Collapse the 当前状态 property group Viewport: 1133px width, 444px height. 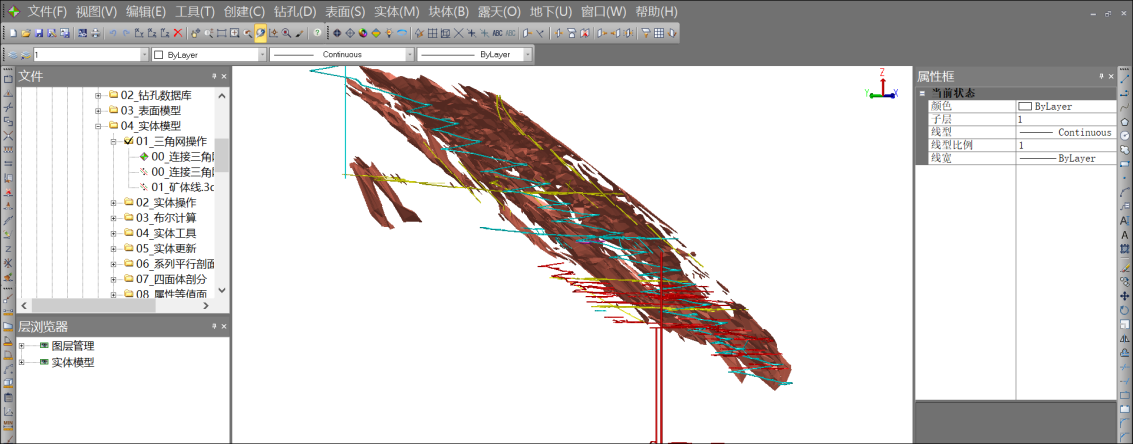(922, 93)
